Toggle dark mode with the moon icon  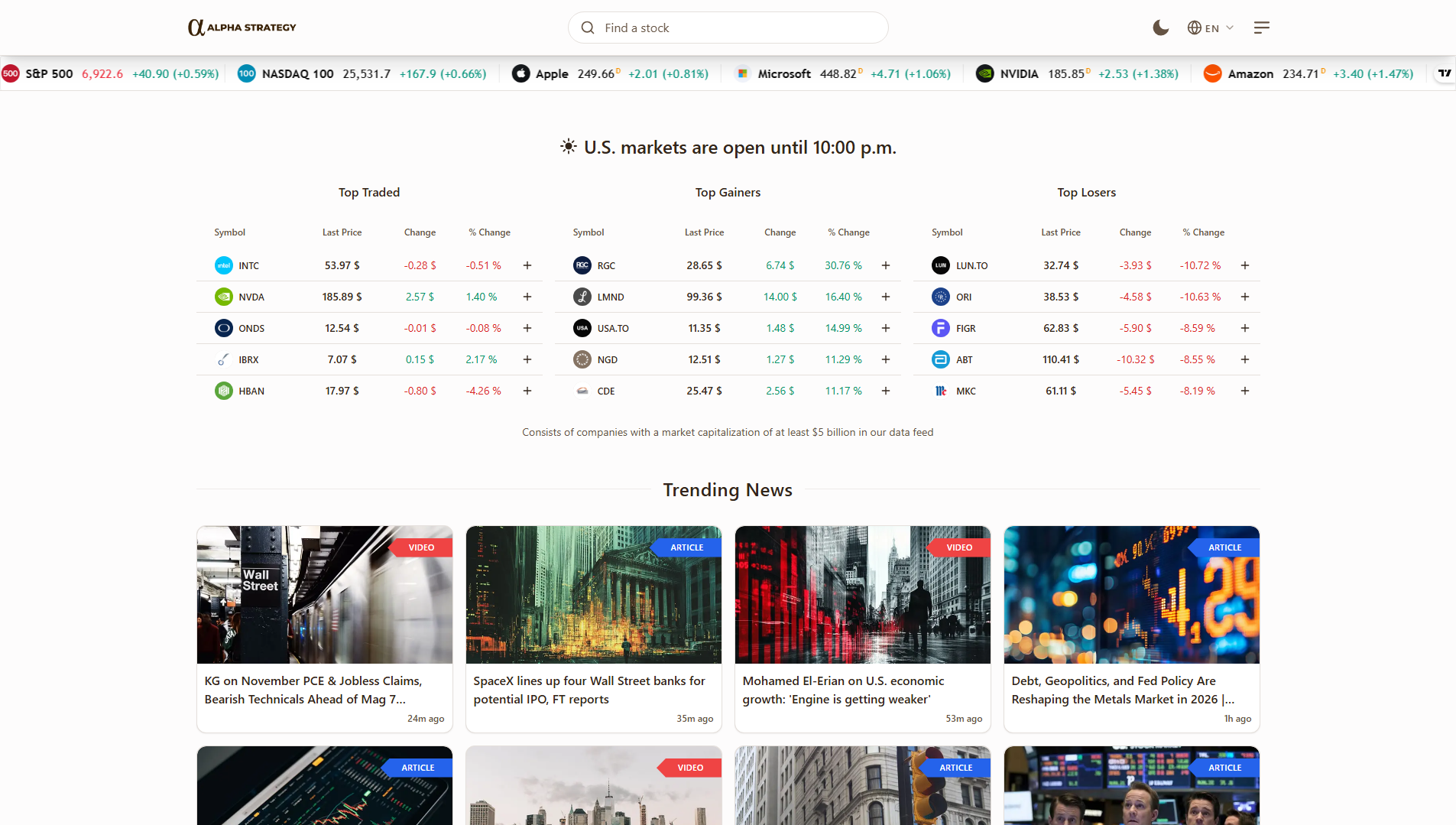[x=1160, y=28]
